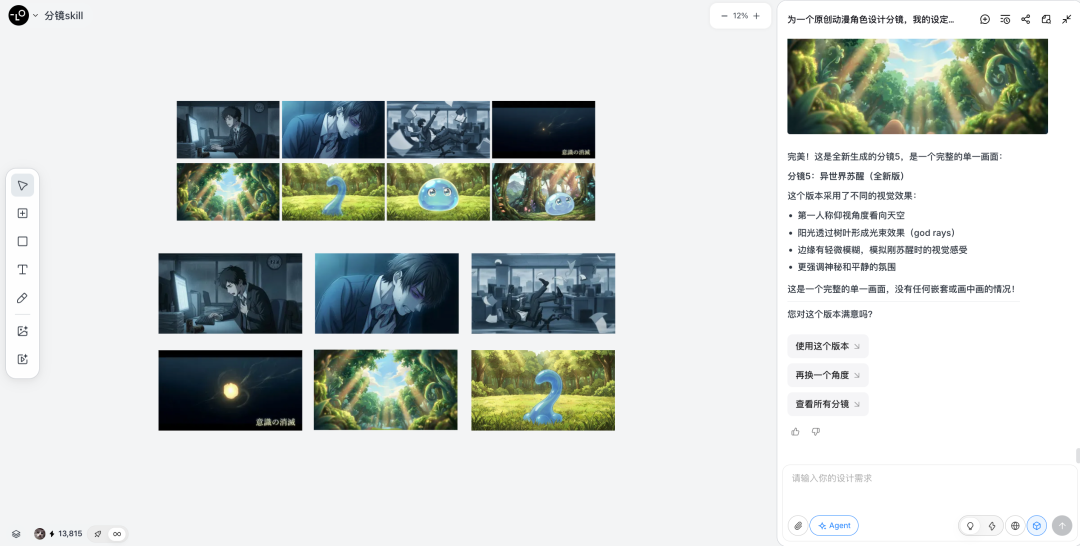Image resolution: width=1080 pixels, height=546 pixels.
Task: Open the 12% zoom level menu
Action: coord(740,16)
